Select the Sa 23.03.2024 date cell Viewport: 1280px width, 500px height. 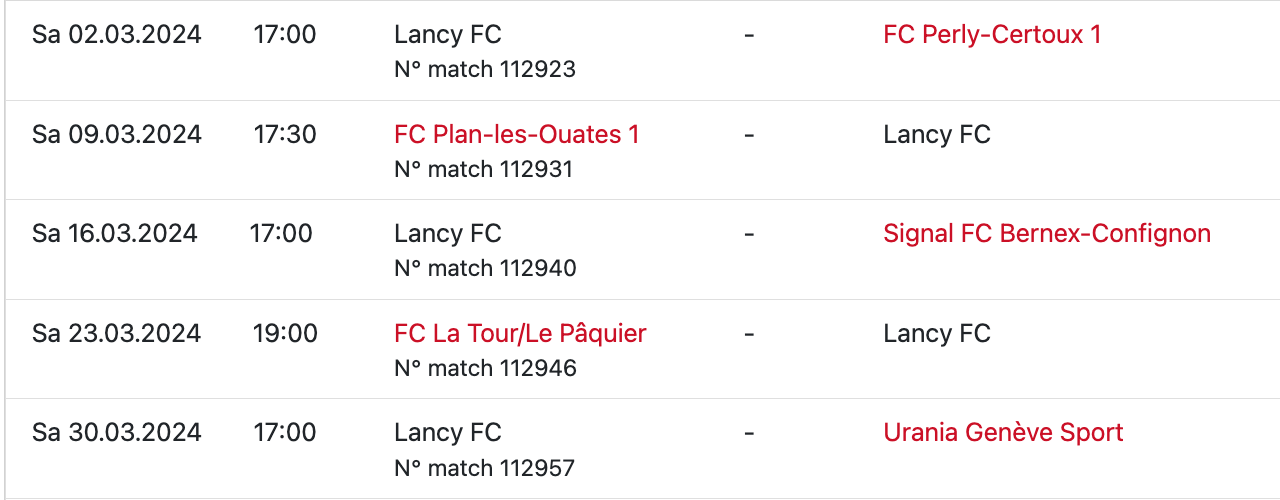pos(116,334)
